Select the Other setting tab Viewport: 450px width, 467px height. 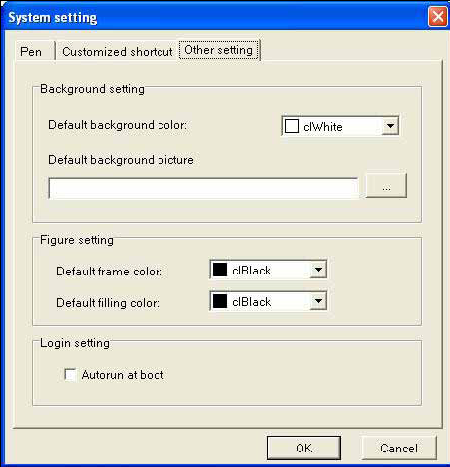click(219, 50)
